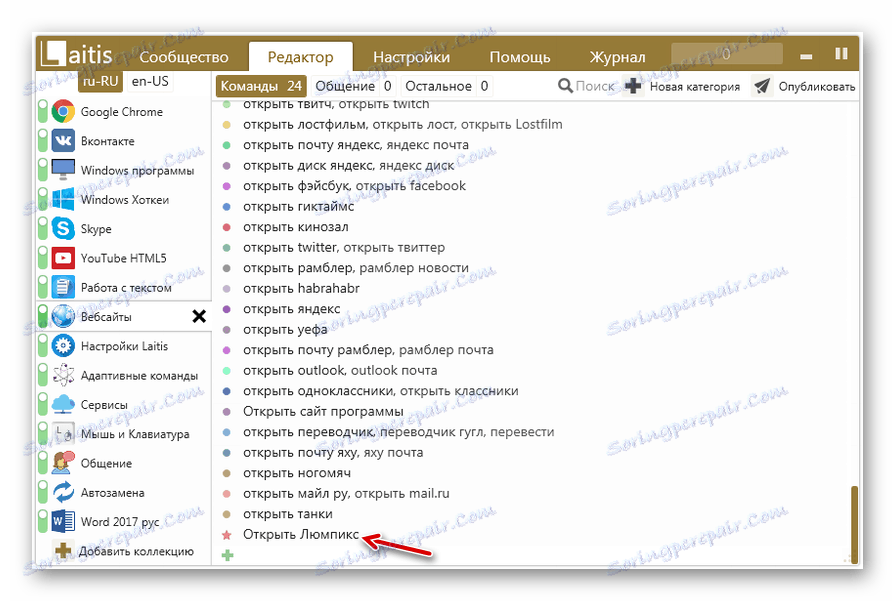
Task: Click the plus icon of Добавить коллекцию
Action: coord(63,551)
